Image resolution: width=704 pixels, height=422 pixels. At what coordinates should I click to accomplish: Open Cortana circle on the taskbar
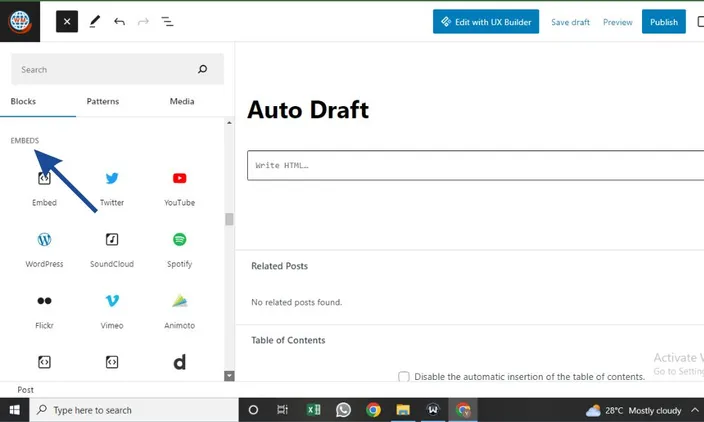point(253,410)
